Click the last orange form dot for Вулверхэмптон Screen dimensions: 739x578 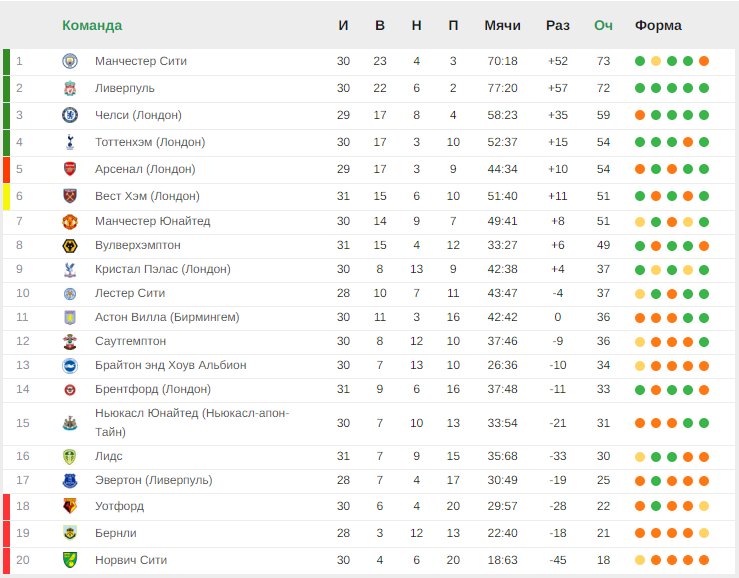pos(704,246)
